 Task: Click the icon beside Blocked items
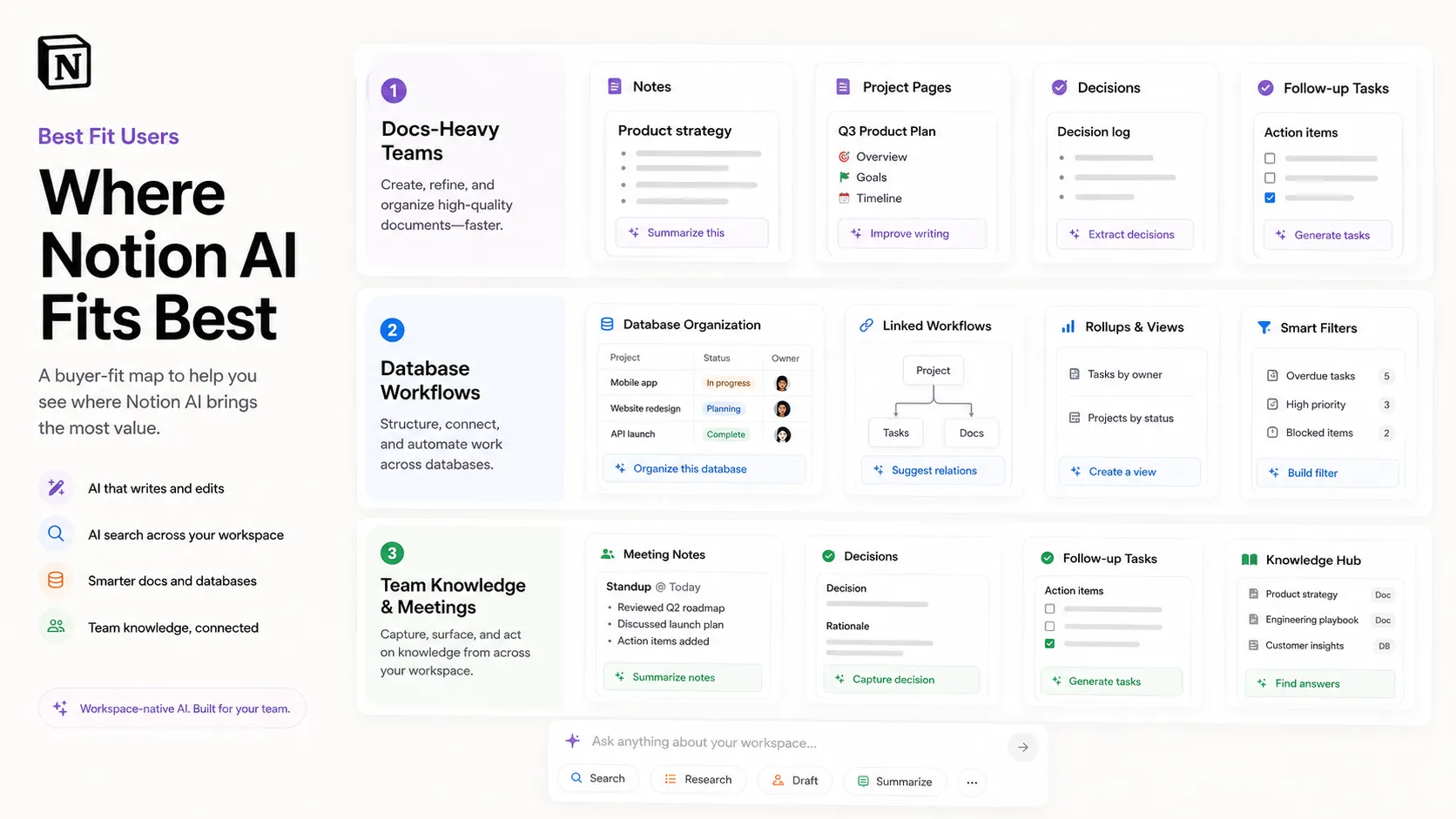[x=1272, y=433]
